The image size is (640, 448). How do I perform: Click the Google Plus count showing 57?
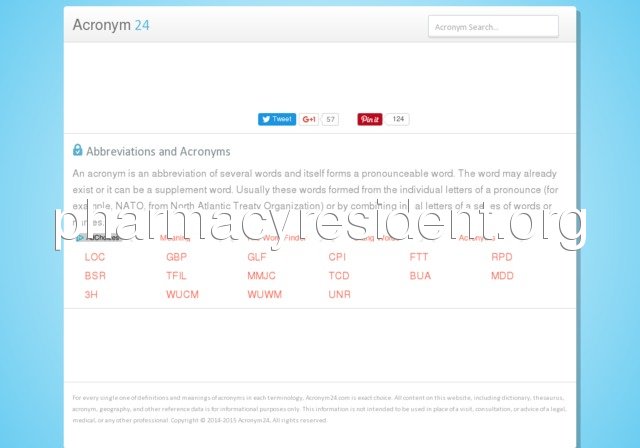330,119
